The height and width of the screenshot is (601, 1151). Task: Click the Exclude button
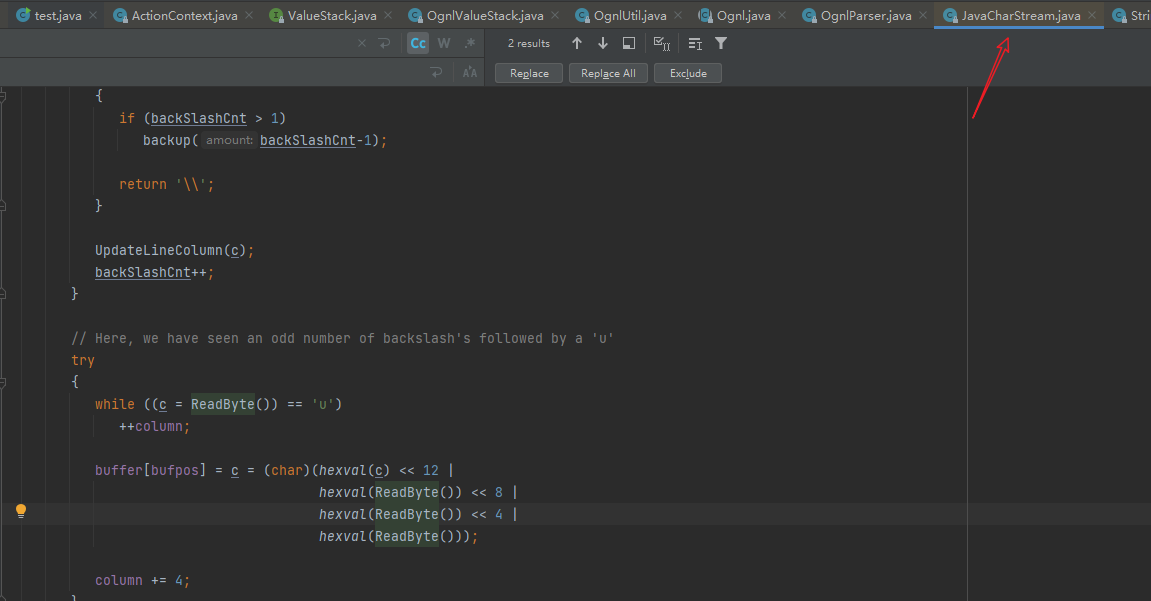[688, 73]
